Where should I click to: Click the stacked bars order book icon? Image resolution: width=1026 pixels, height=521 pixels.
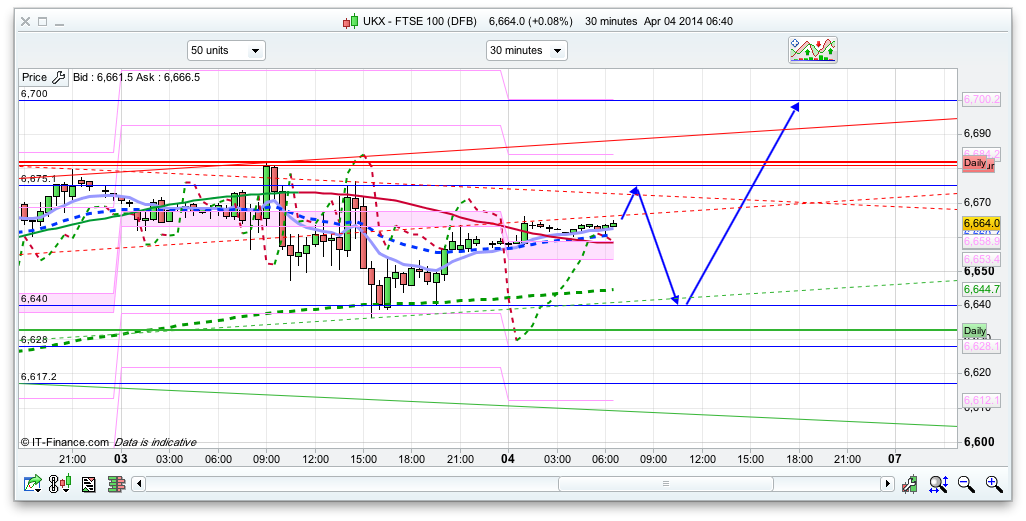(116, 484)
